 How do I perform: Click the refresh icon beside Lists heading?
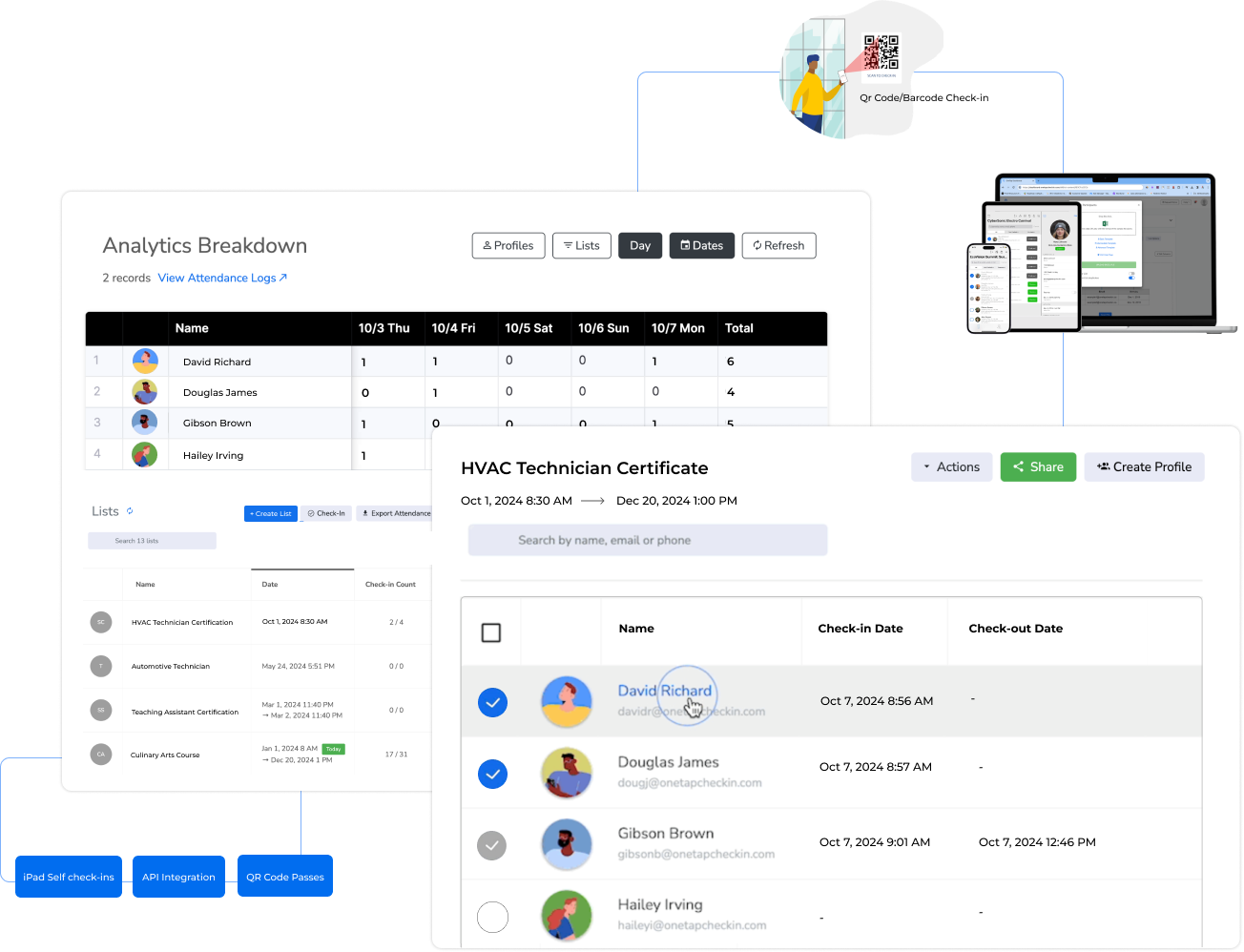pos(130,511)
